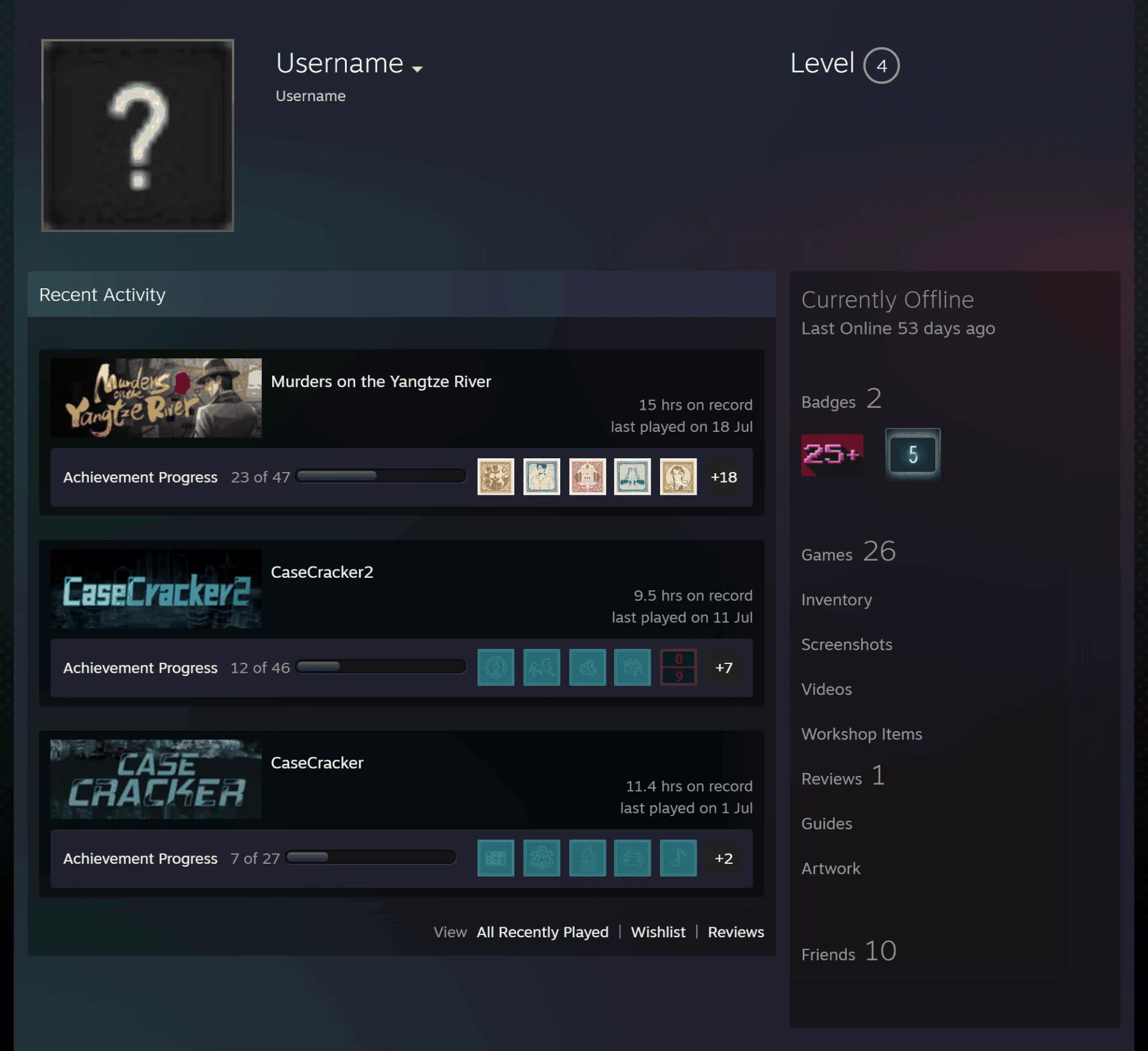This screenshot has width=1148, height=1051.
Task: Open the CaseCracker2 game banner thumbnail
Action: pos(156,589)
